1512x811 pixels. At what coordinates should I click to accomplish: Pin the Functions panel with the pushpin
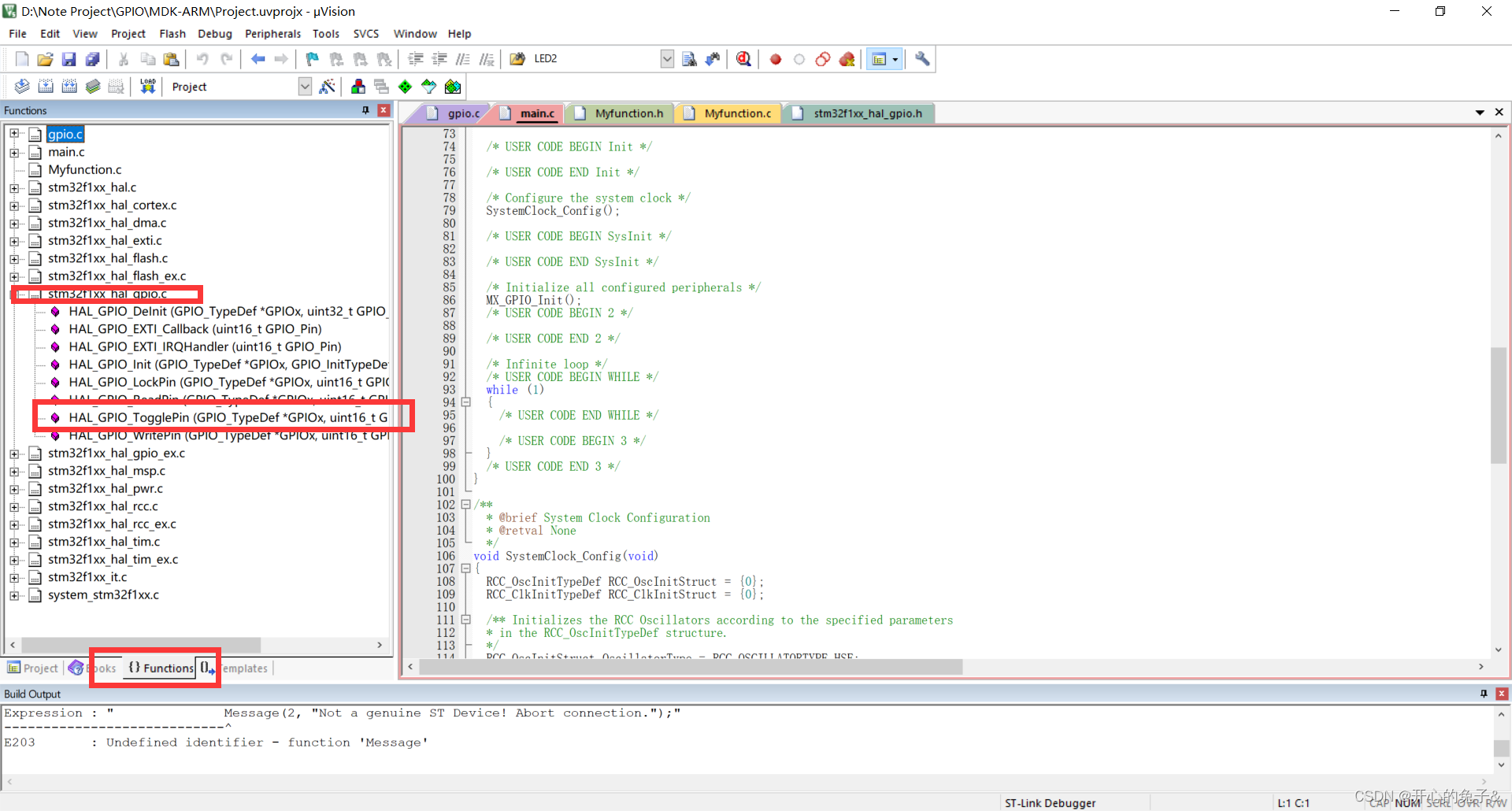click(x=365, y=110)
